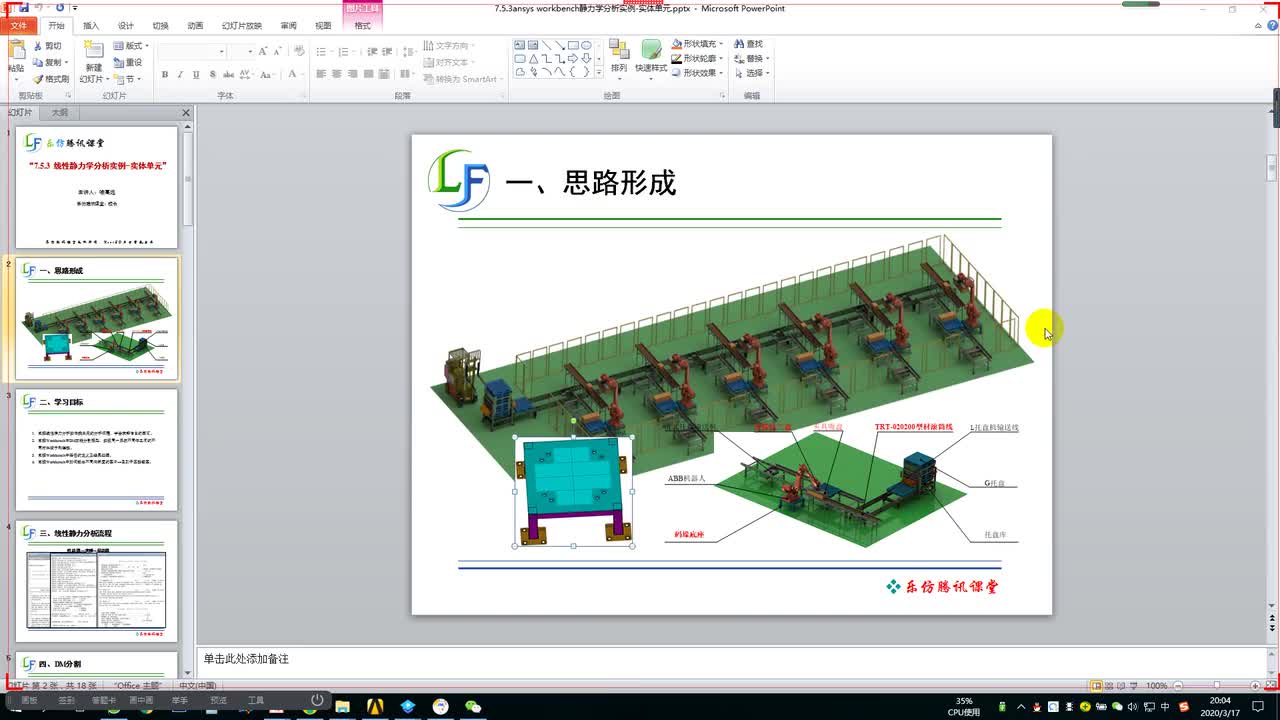1280x720 pixels.
Task: Click the power icon on overlay toolbar
Action: (316, 700)
